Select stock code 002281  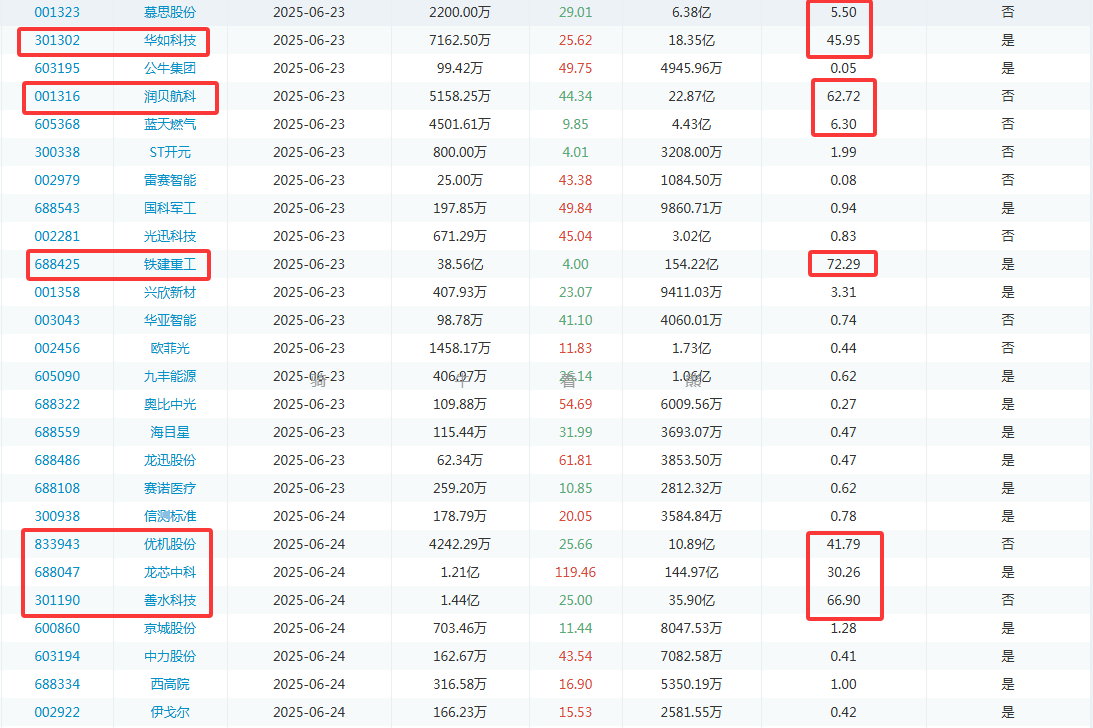pos(57,236)
